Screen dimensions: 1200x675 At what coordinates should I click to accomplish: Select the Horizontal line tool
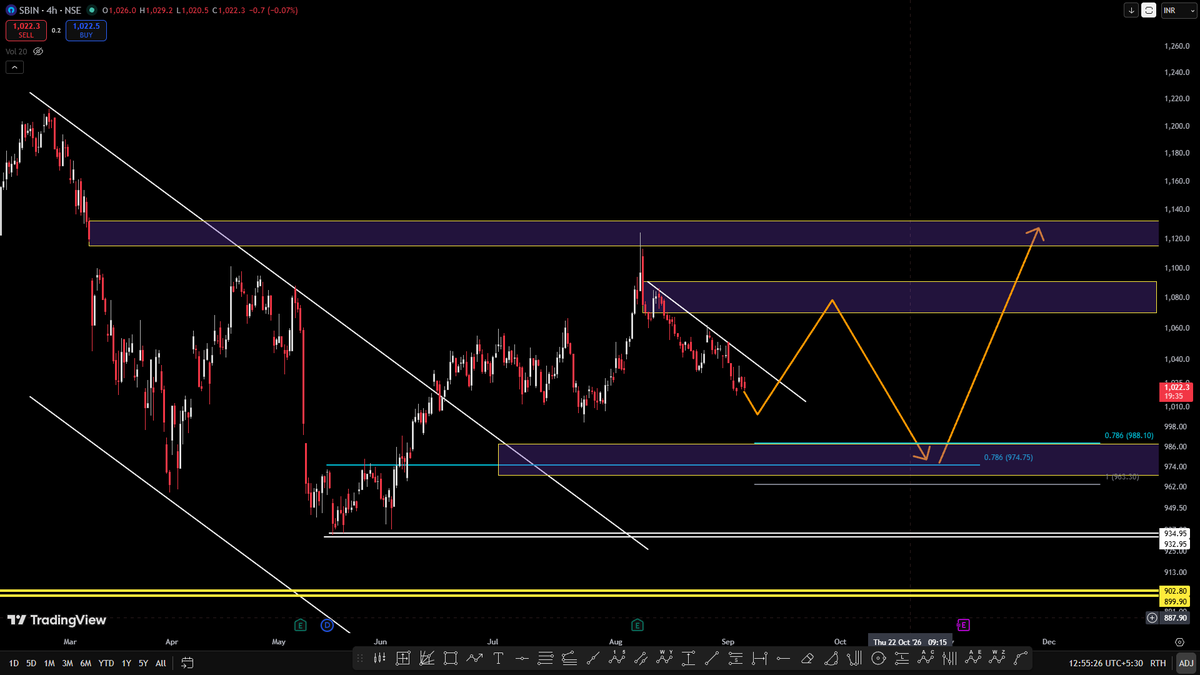(x=522, y=658)
